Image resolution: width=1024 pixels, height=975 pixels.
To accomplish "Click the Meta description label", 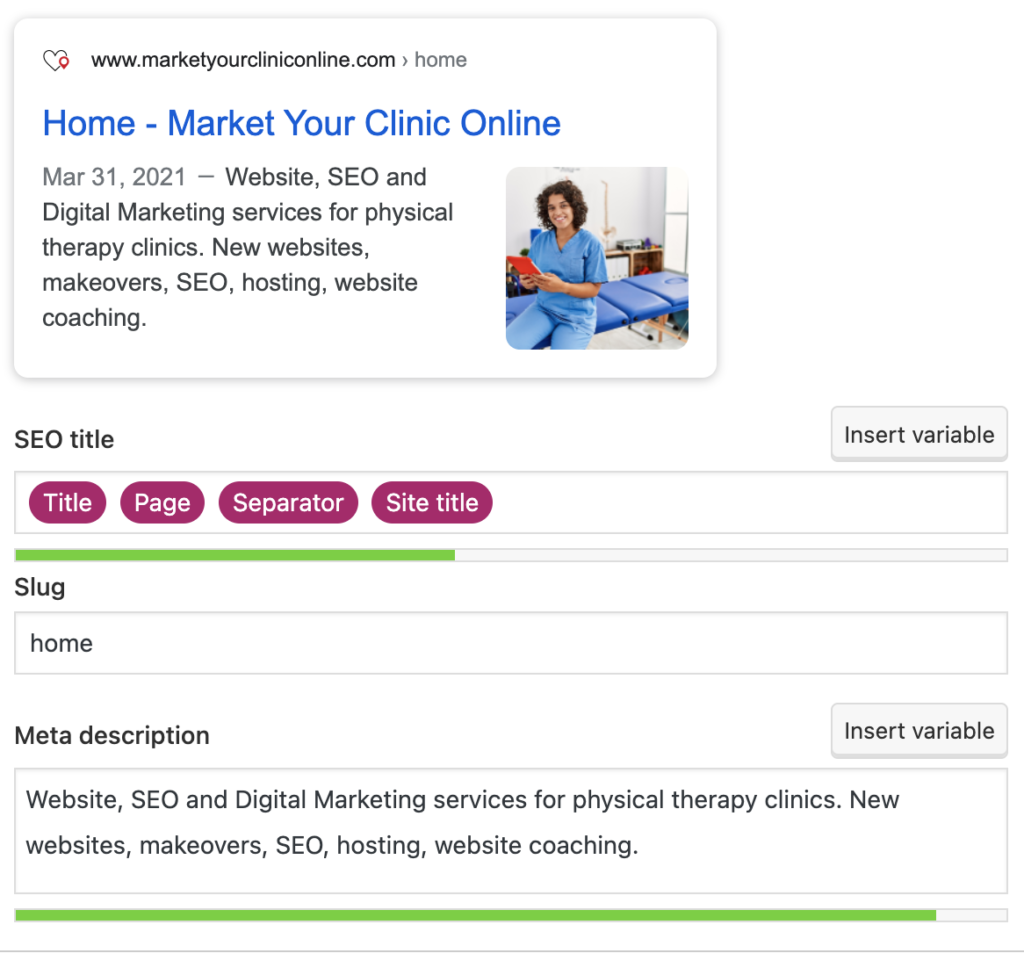I will pos(112,735).
